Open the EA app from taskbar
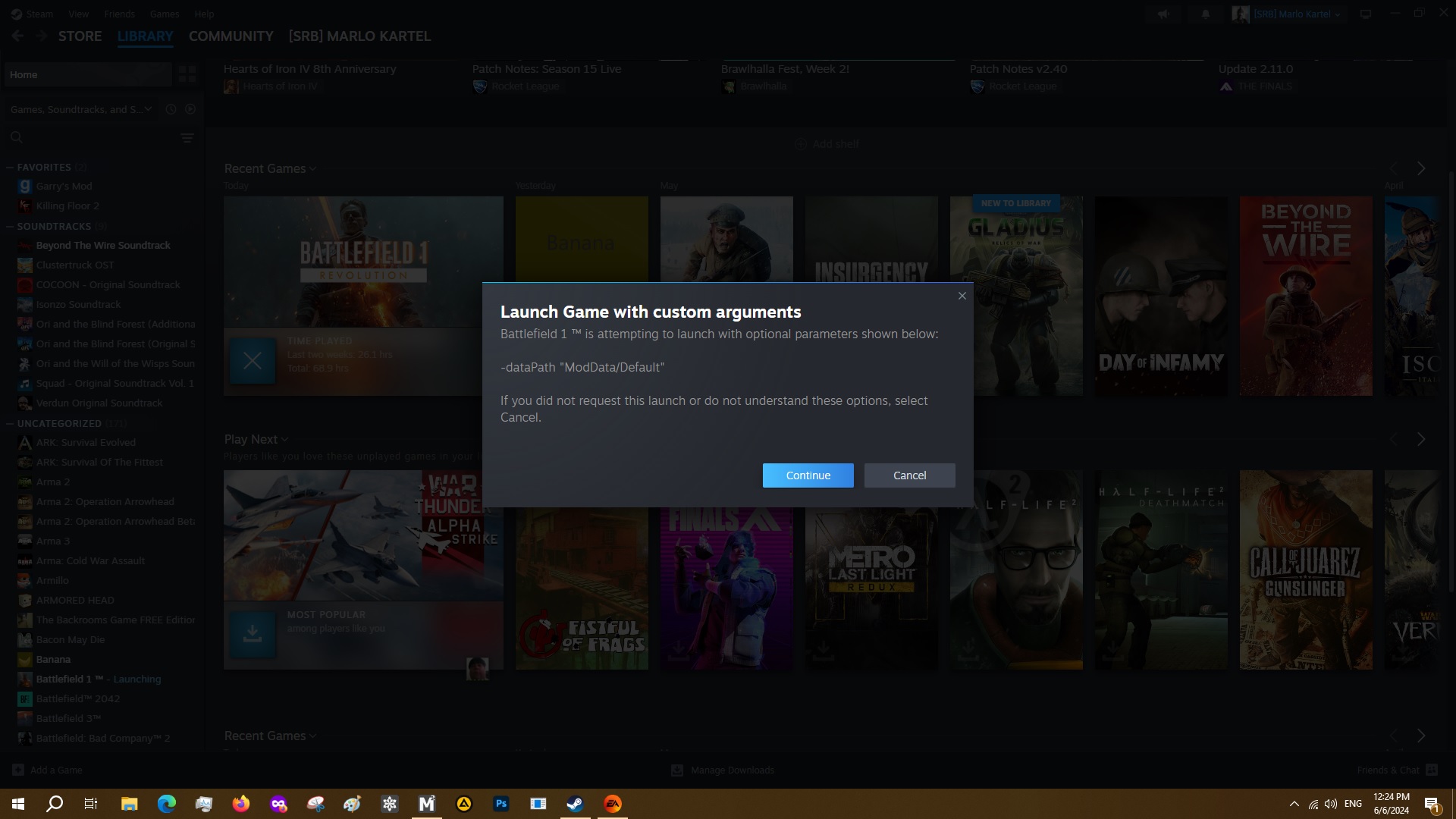The height and width of the screenshot is (819, 1456). tap(612, 804)
